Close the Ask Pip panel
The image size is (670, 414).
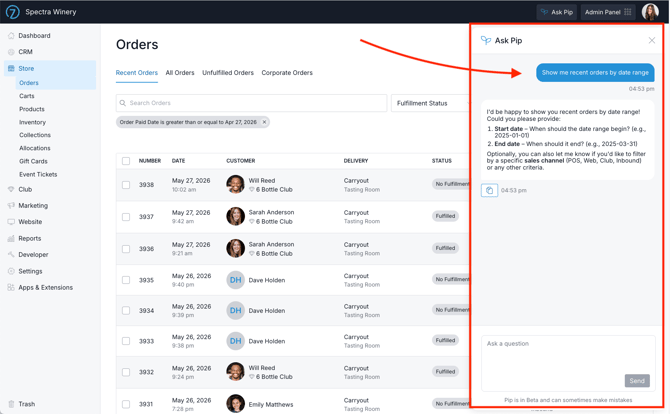(x=652, y=40)
